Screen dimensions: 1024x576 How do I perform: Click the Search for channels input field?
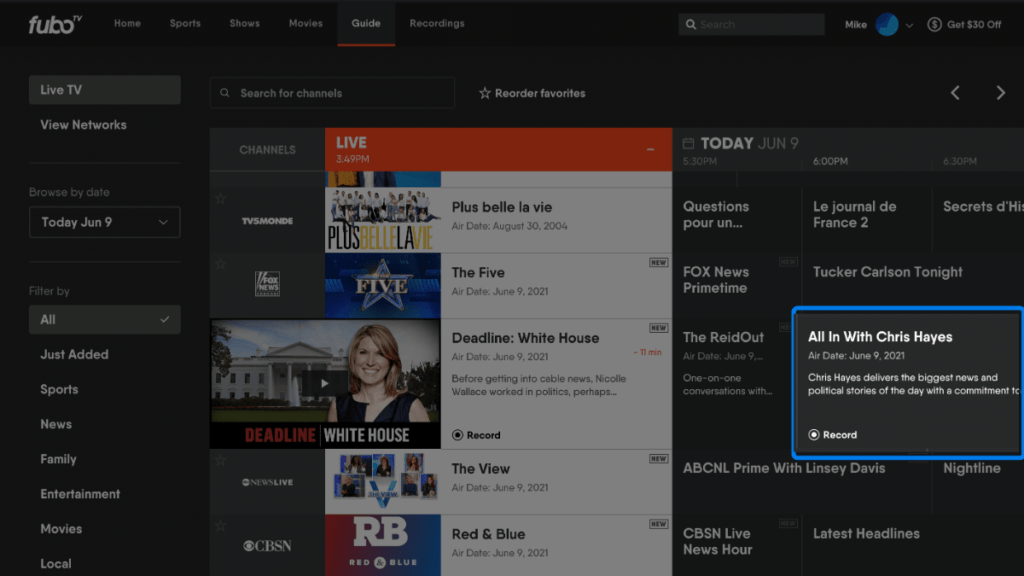pyautogui.click(x=331, y=92)
